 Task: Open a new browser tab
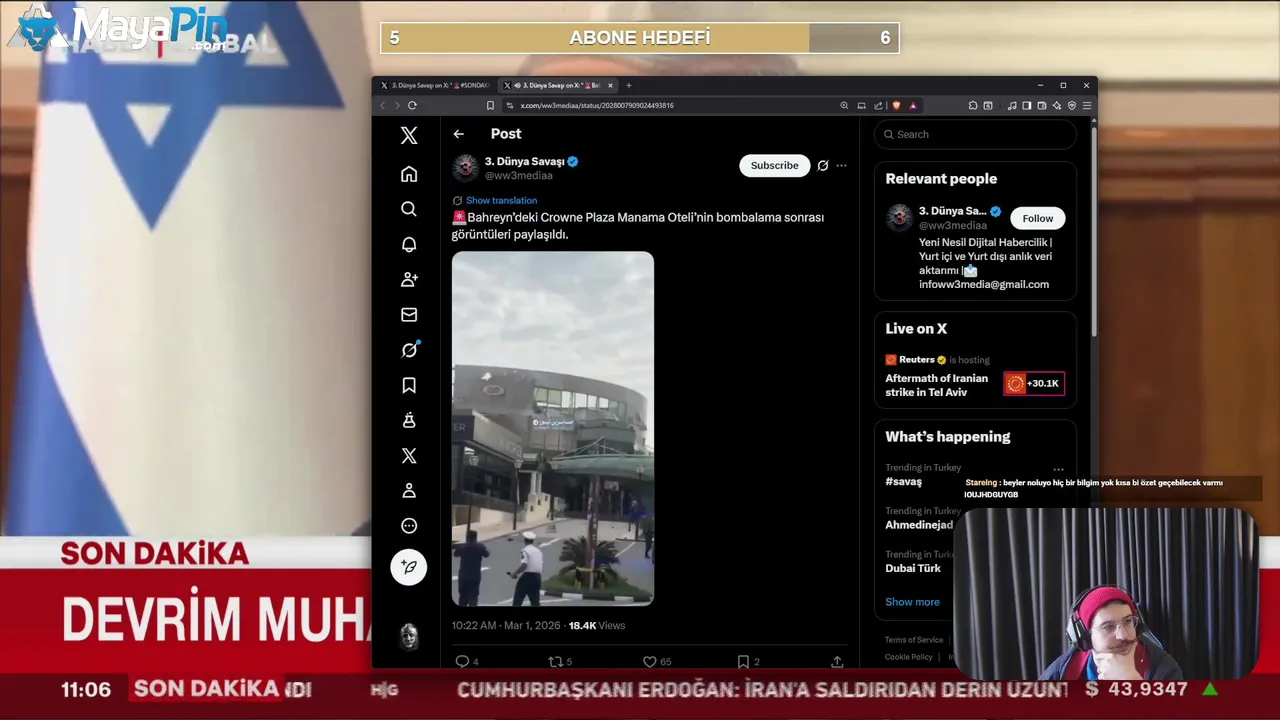tap(629, 85)
